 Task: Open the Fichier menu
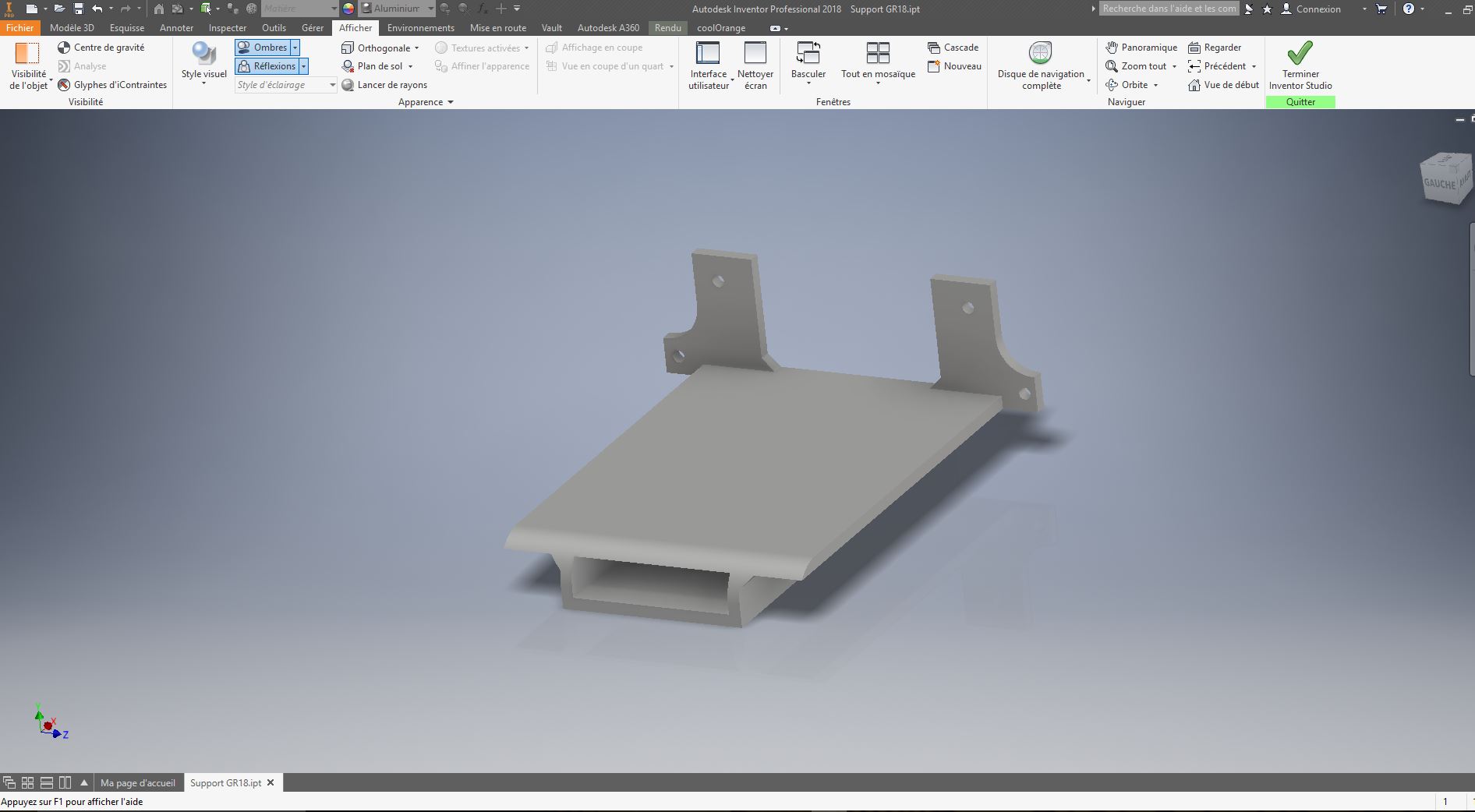pyautogui.click(x=20, y=27)
